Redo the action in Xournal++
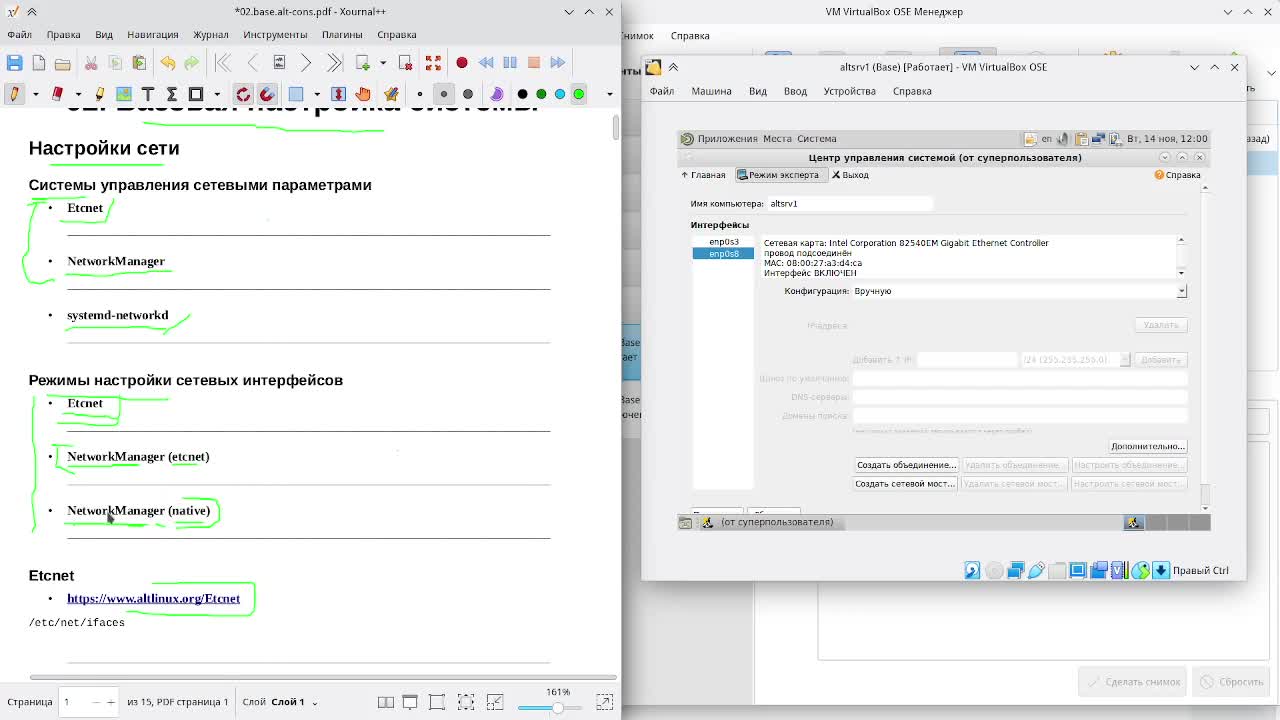1280x720 pixels. tap(191, 63)
